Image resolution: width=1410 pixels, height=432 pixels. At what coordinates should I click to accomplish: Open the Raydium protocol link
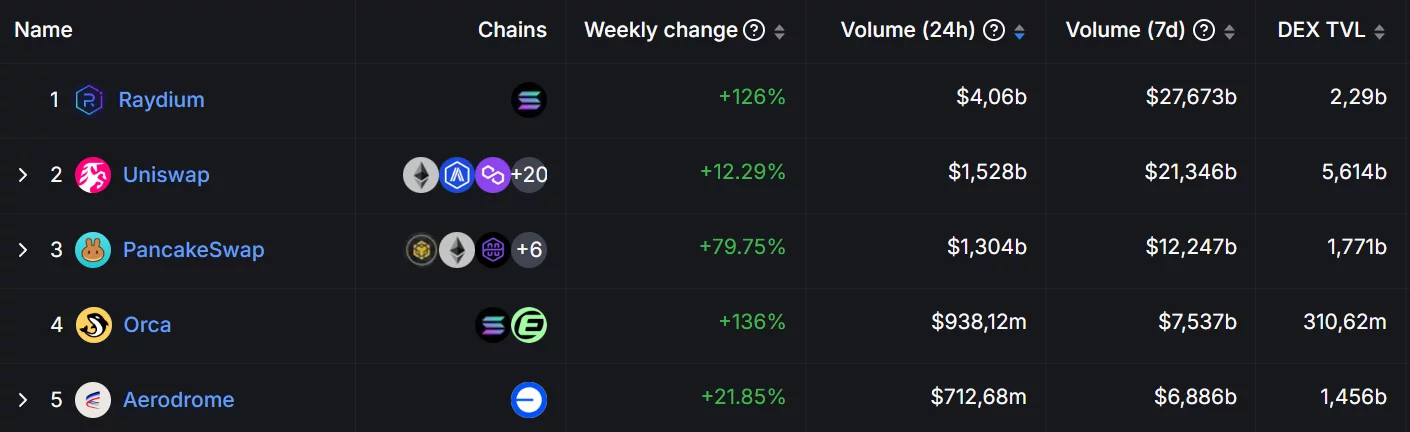[x=161, y=100]
